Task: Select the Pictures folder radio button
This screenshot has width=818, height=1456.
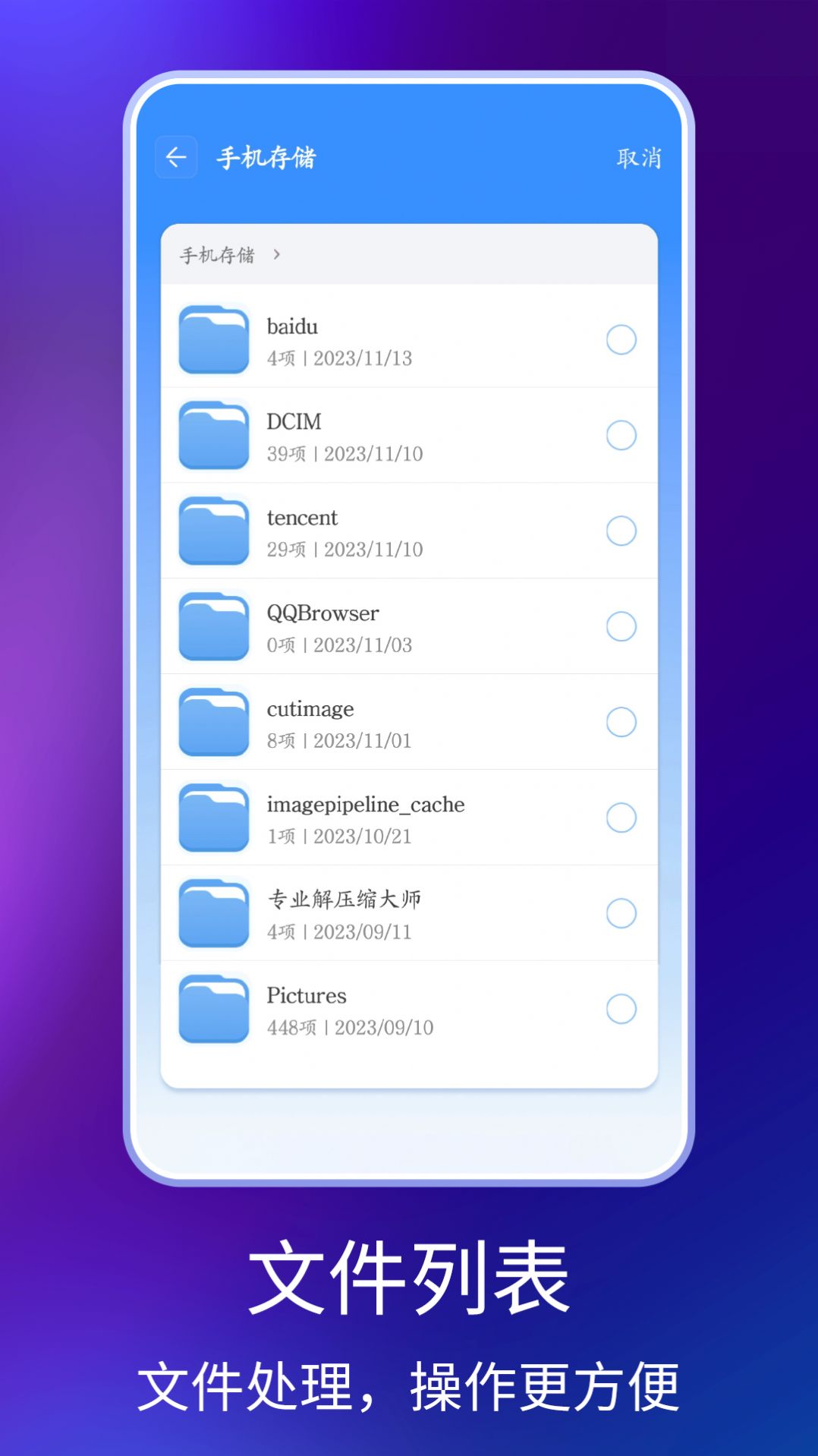Action: 621,1009
